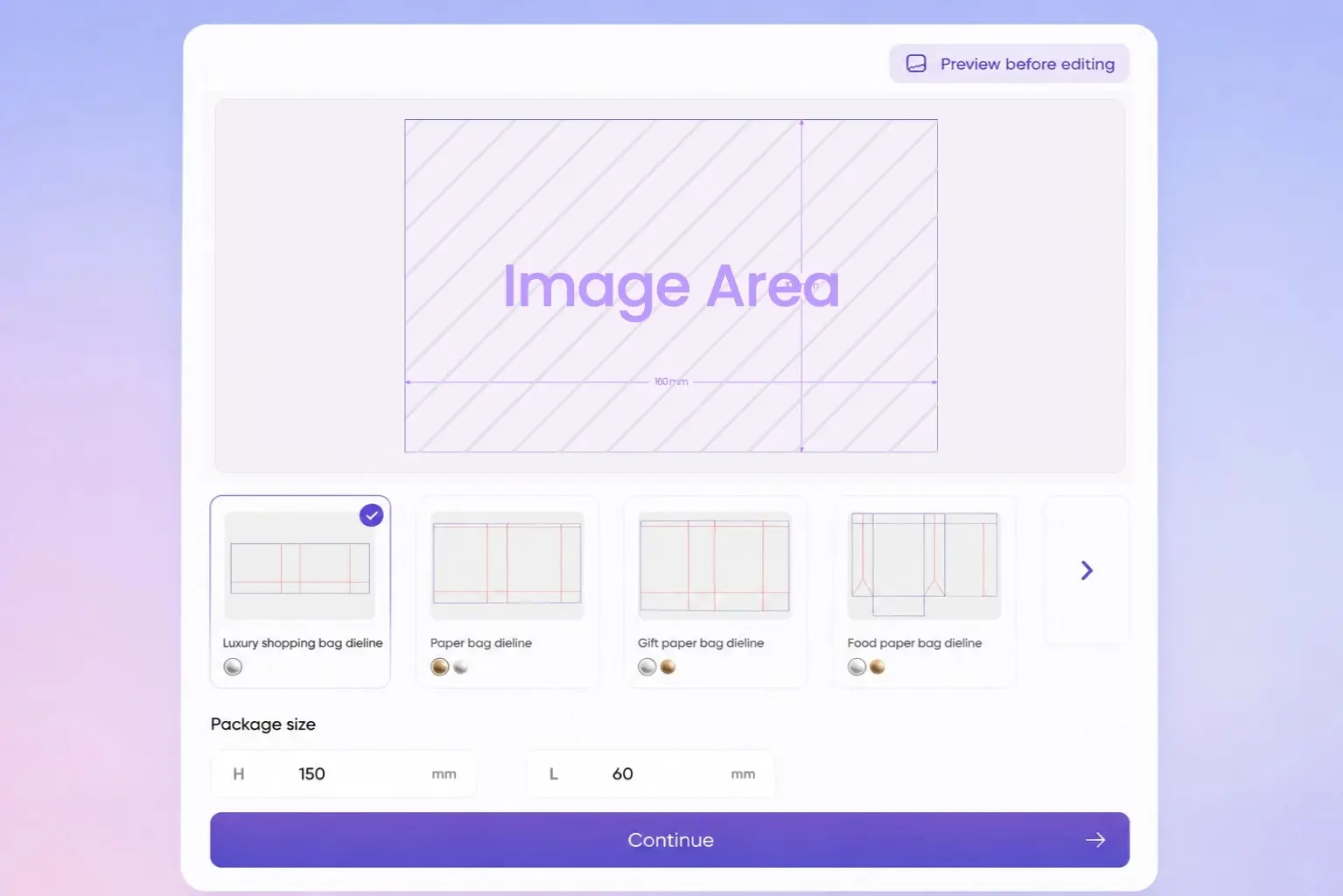
Task: Click the preview image icon beside Preview before editing
Action: click(916, 64)
